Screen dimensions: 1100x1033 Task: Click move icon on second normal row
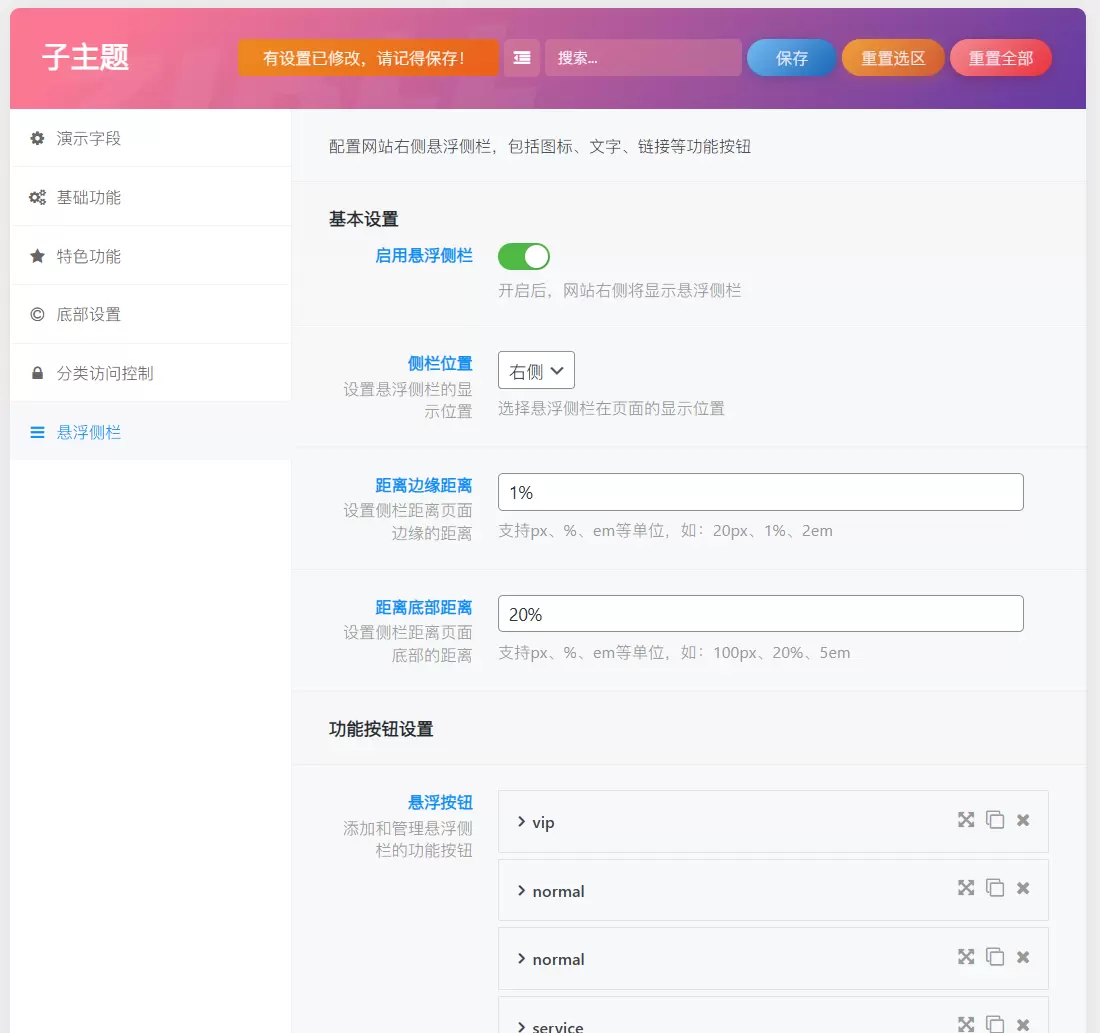click(x=966, y=957)
